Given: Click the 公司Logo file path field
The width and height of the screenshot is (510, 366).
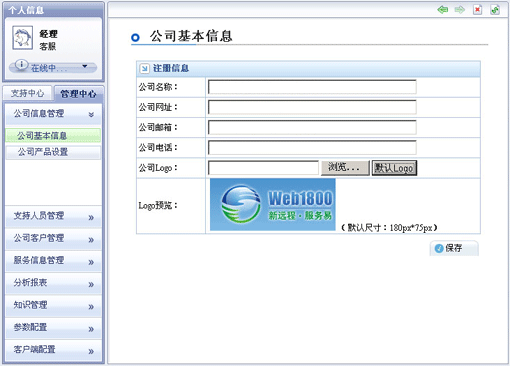Looking at the screenshot, I should [x=263, y=168].
